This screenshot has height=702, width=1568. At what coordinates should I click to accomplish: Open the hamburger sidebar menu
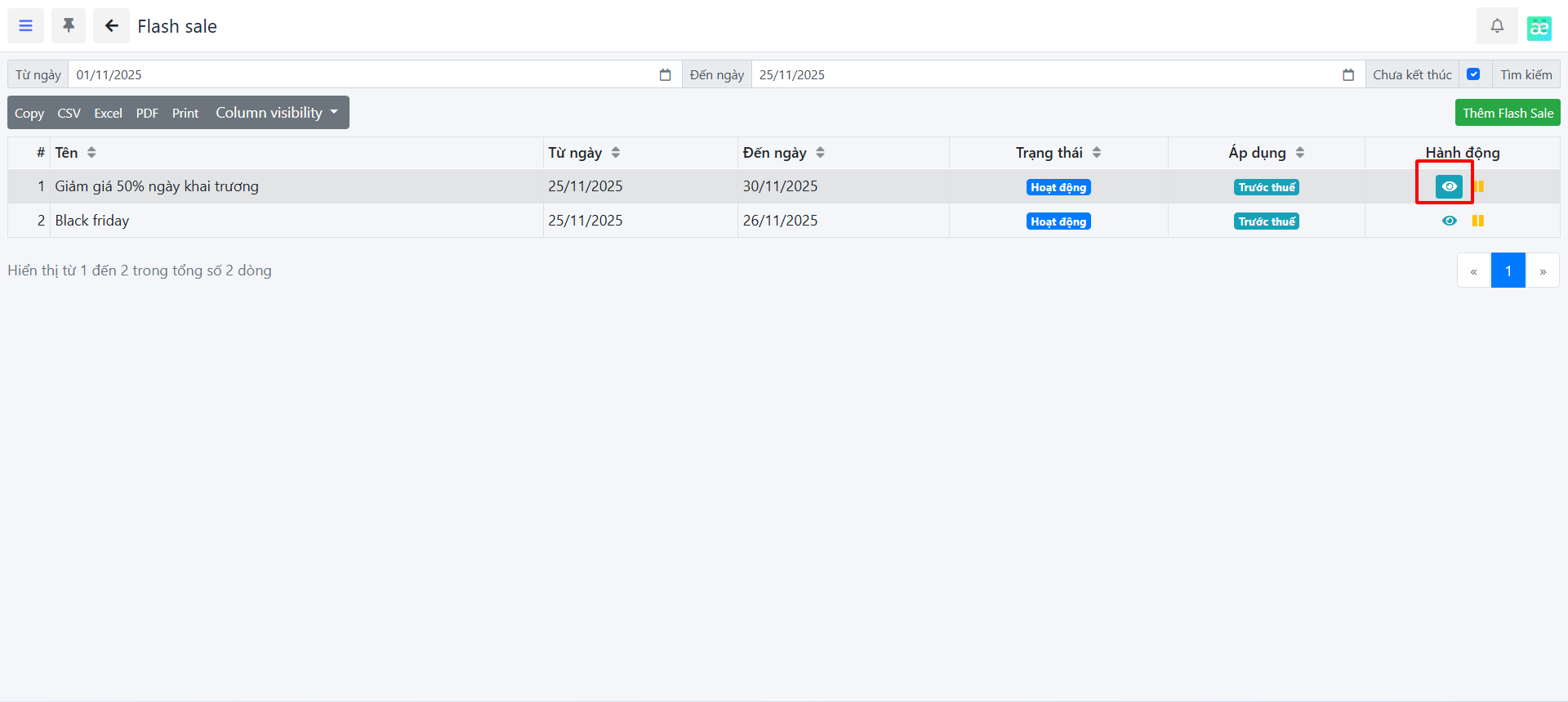pos(25,26)
